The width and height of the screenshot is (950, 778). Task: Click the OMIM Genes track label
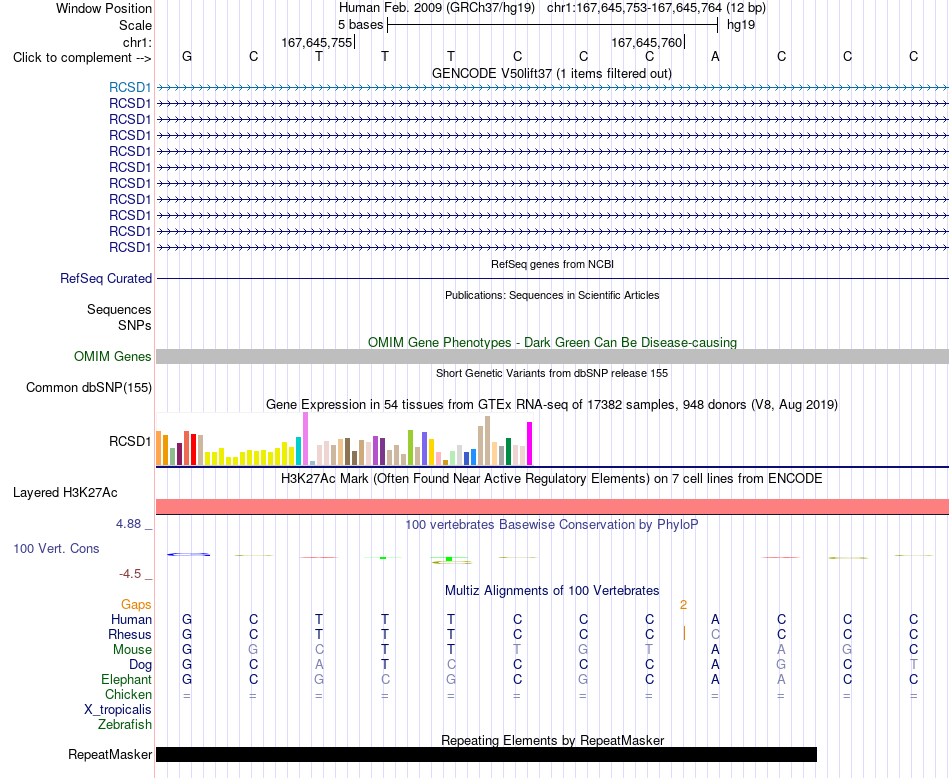coord(113,356)
